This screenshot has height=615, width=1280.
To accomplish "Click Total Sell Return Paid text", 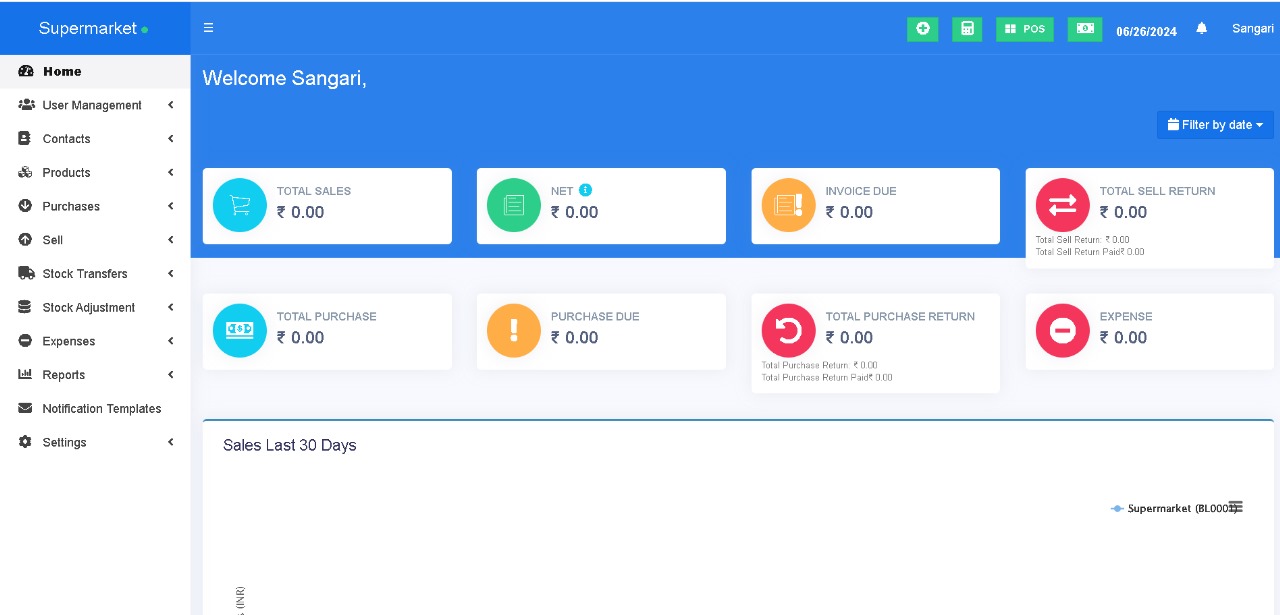I will (1090, 252).
